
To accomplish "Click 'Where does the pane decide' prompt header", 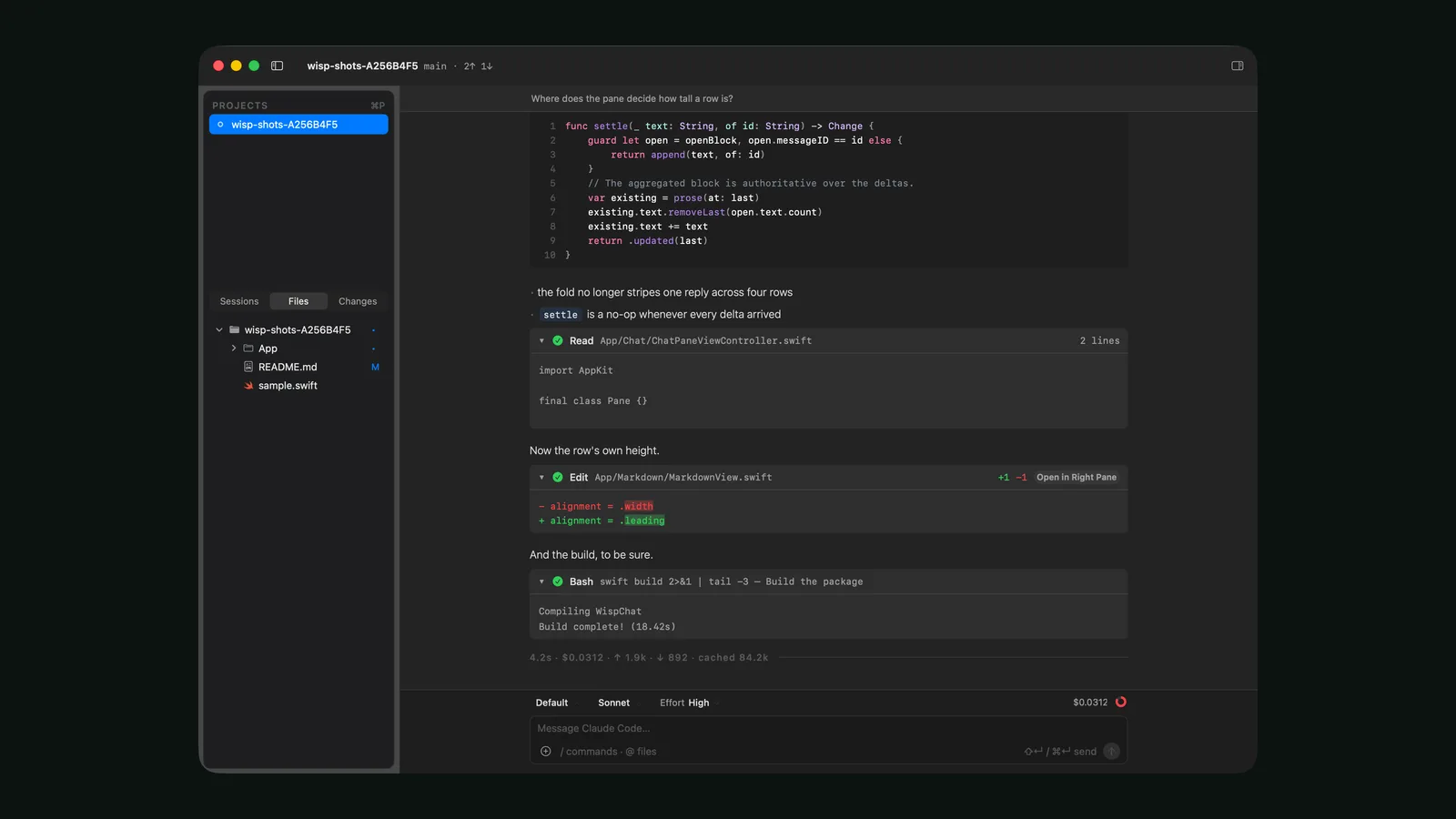I will (632, 98).
